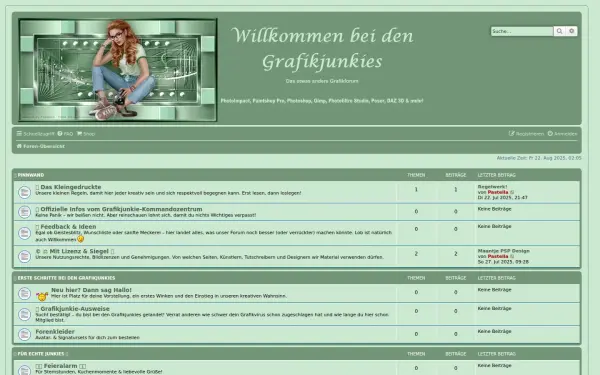Open the FAQ link
The height and width of the screenshot is (375, 600).
(x=65, y=134)
